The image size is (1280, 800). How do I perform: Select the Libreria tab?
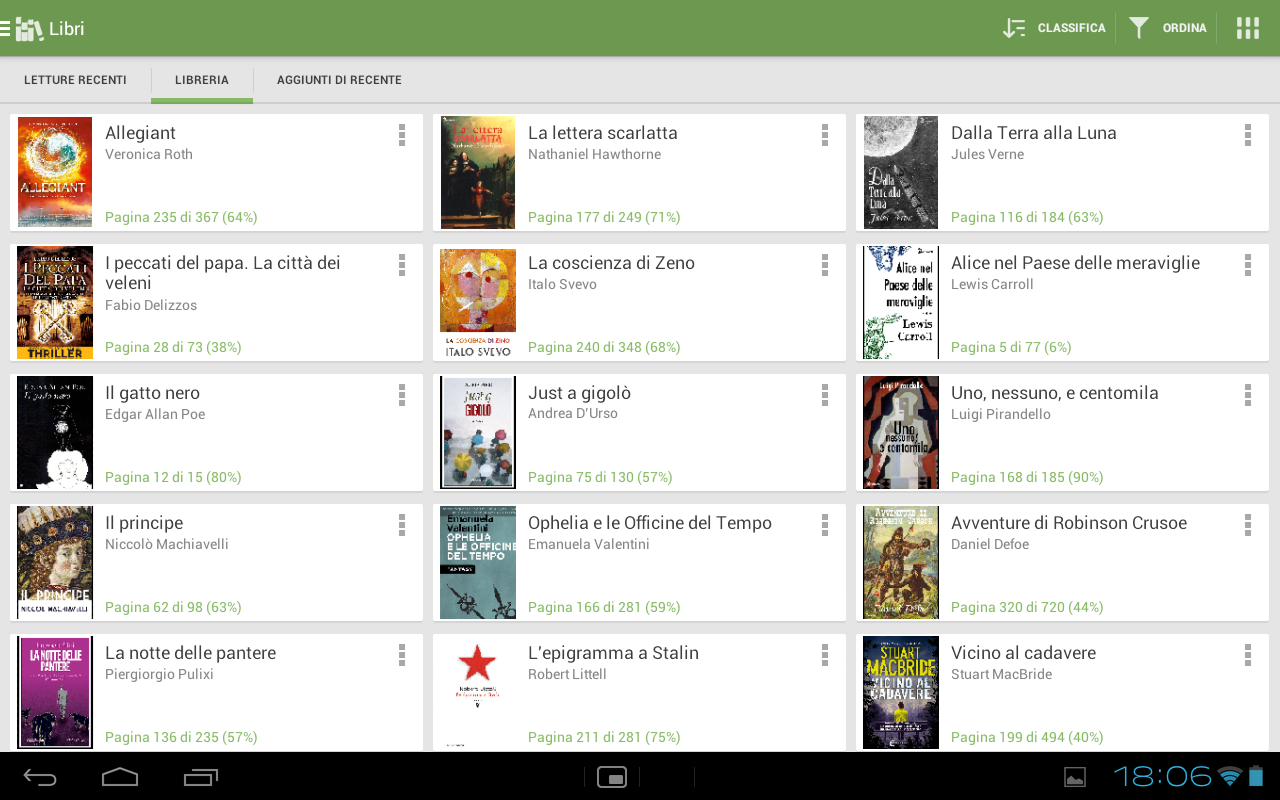pos(202,80)
